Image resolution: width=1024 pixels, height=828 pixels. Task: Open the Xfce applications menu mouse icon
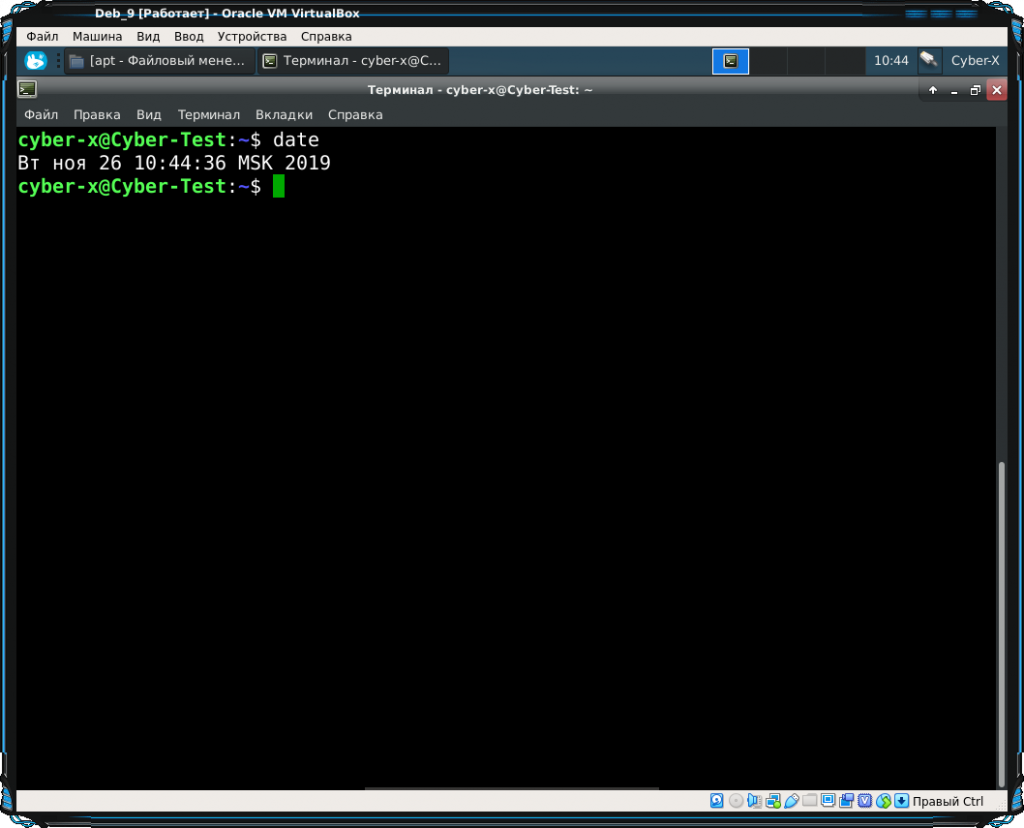coord(35,61)
